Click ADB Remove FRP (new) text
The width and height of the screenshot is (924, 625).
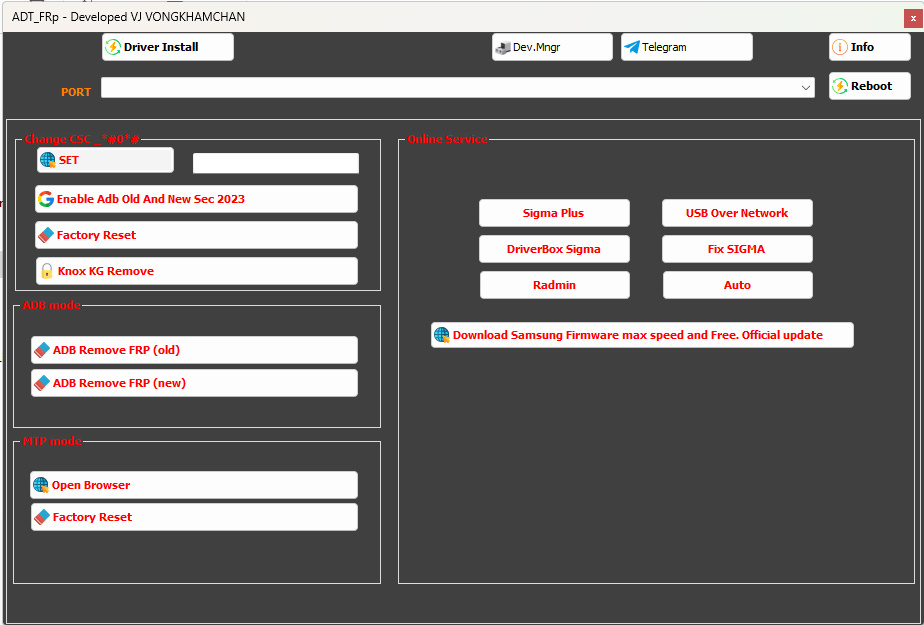(119, 383)
